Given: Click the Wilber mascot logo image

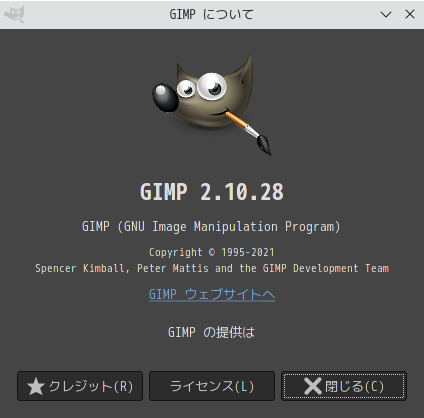Looking at the screenshot, I should click(212, 104).
